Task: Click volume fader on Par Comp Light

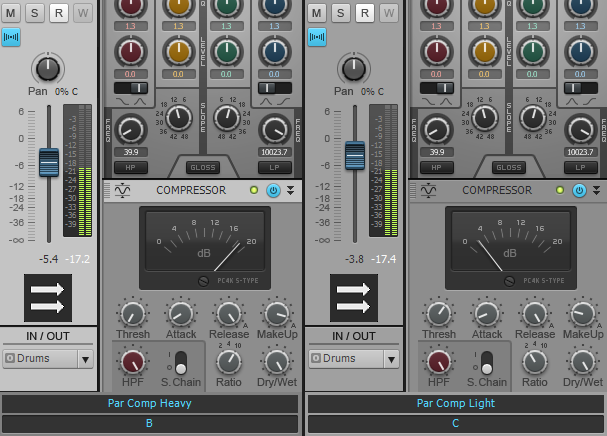Action: [355, 155]
